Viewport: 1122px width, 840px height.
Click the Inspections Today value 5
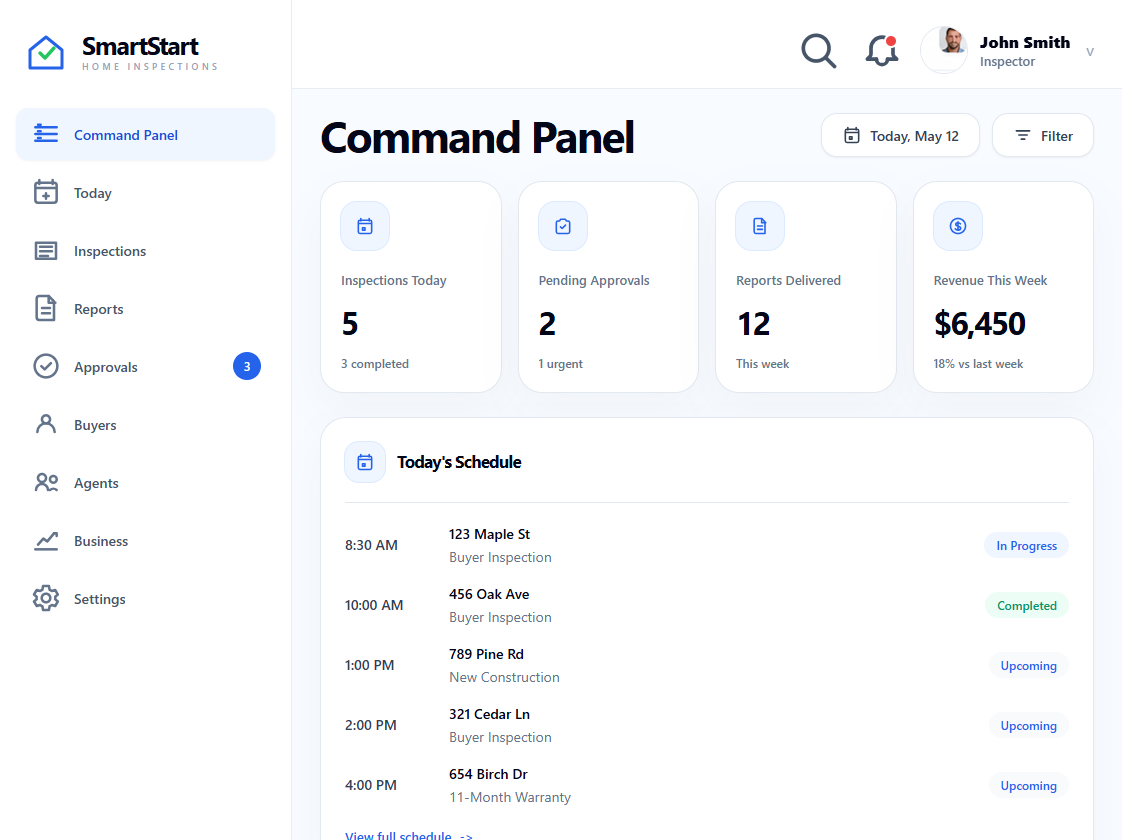350,324
